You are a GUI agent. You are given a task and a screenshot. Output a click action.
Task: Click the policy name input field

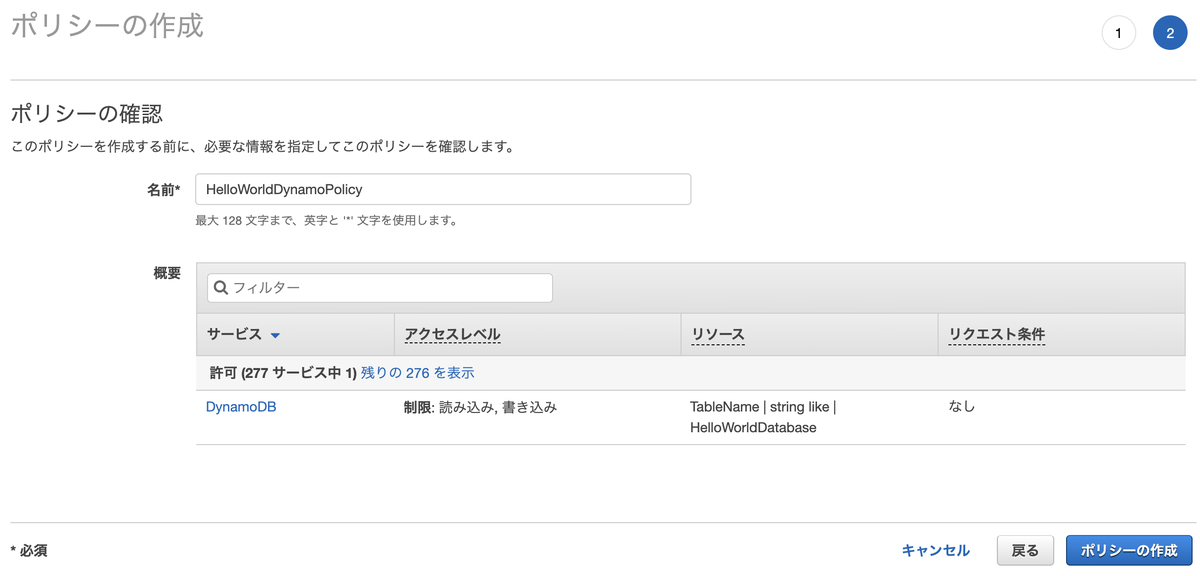[x=443, y=189]
